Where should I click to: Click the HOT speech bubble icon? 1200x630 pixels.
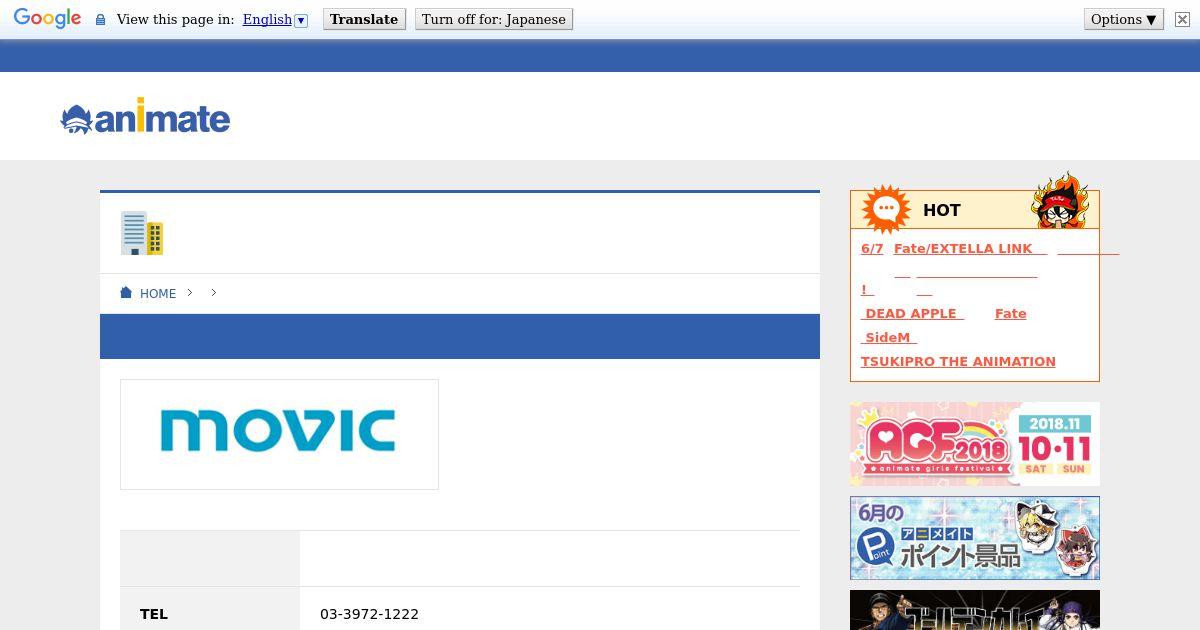pos(886,209)
